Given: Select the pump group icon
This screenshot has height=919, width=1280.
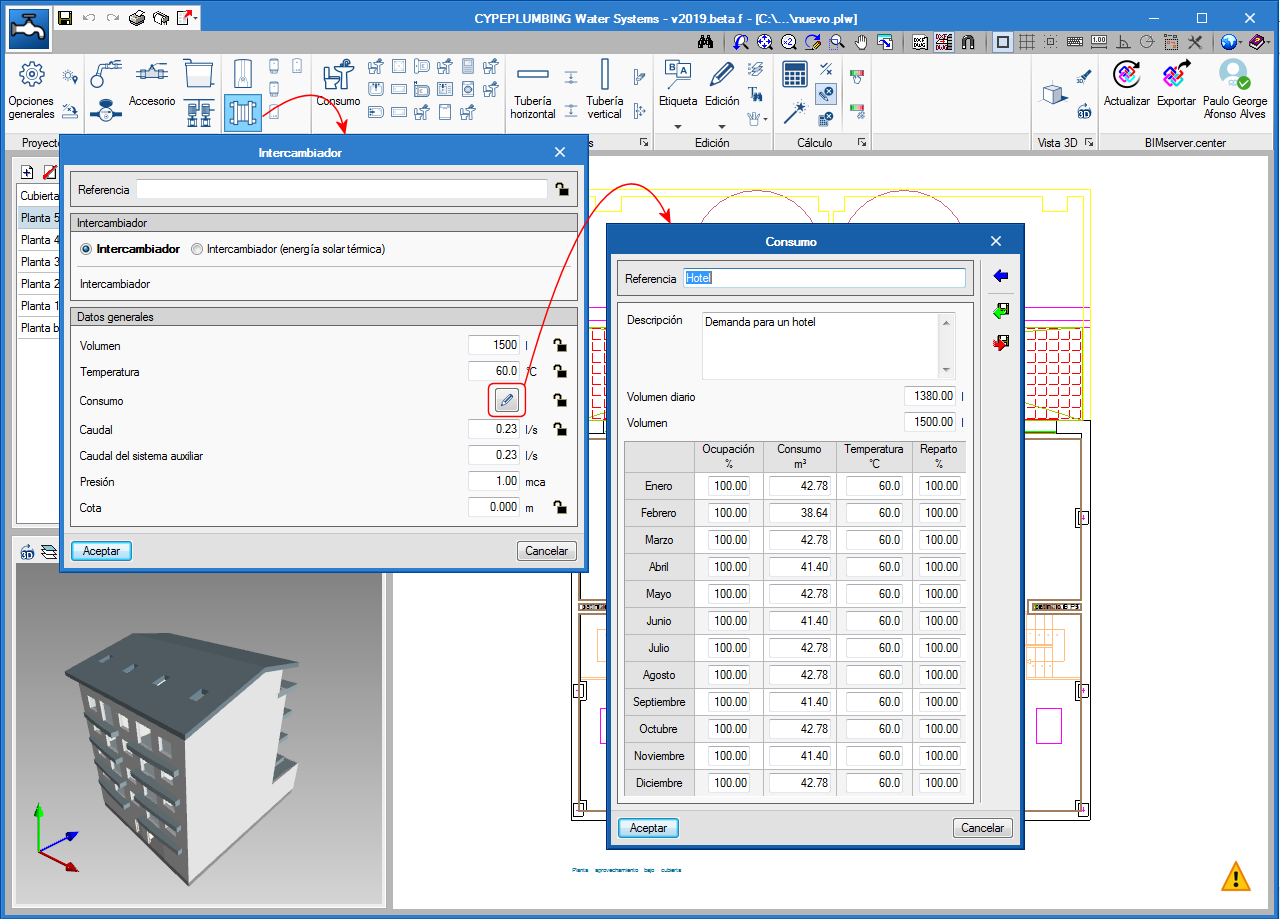Looking at the screenshot, I should [x=200, y=113].
